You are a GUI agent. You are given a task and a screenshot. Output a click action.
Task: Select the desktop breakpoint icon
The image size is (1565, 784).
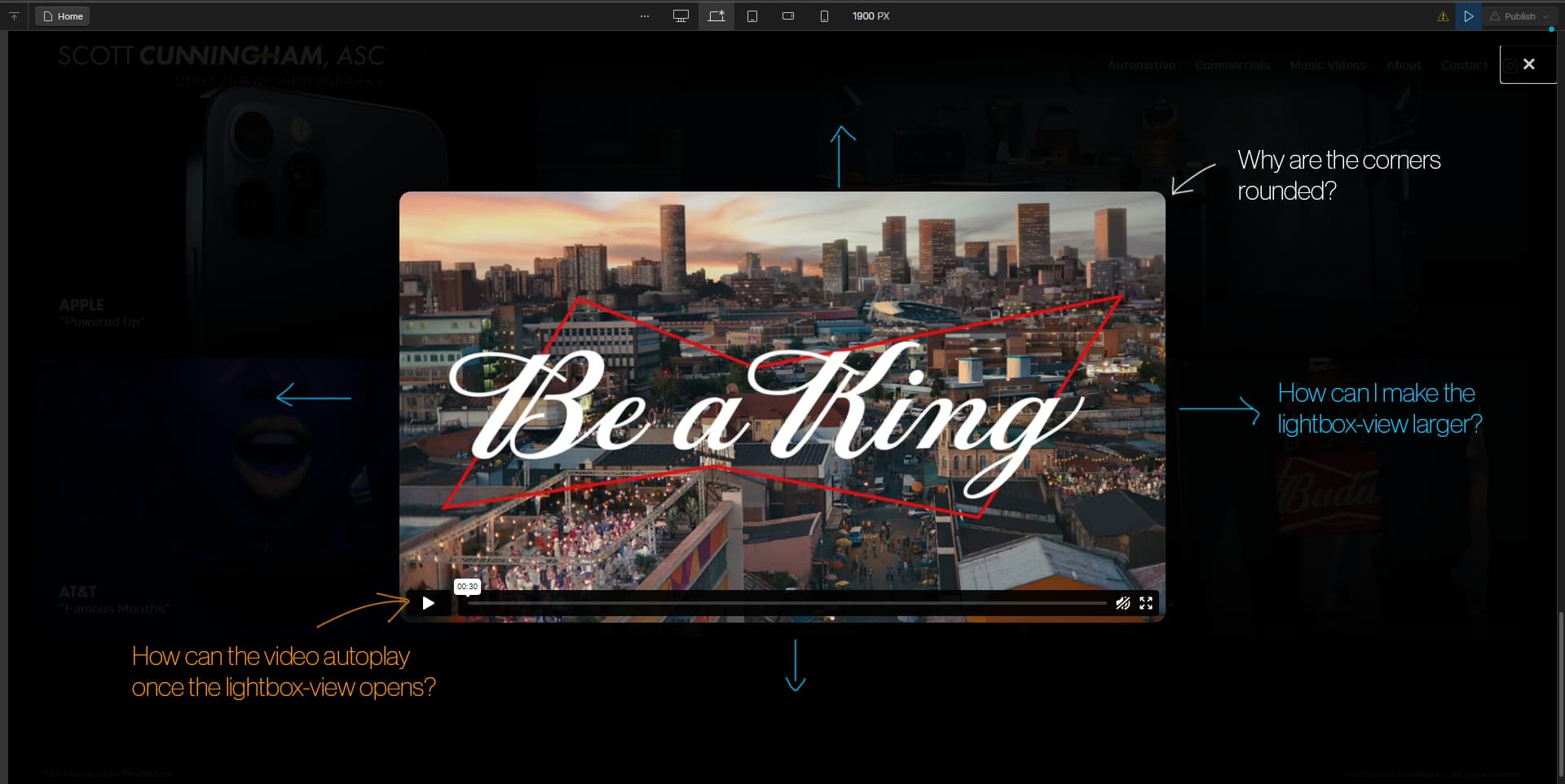pyautogui.click(x=681, y=15)
